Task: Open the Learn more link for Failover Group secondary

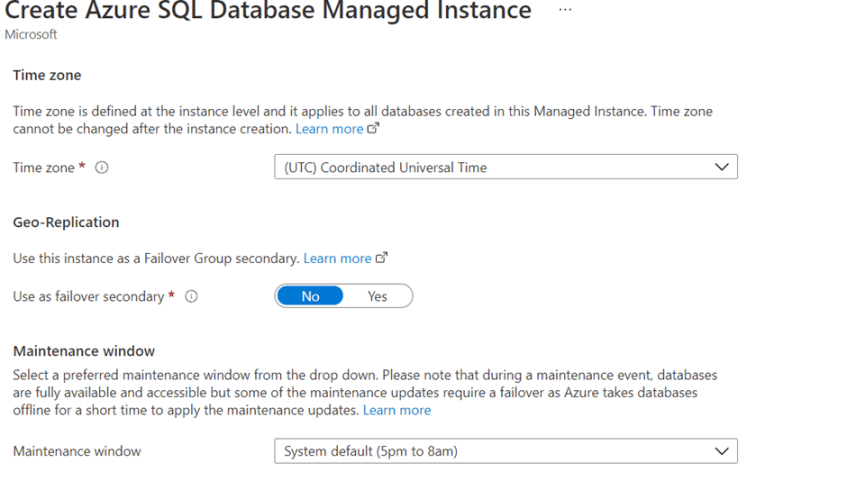Action: 337,258
